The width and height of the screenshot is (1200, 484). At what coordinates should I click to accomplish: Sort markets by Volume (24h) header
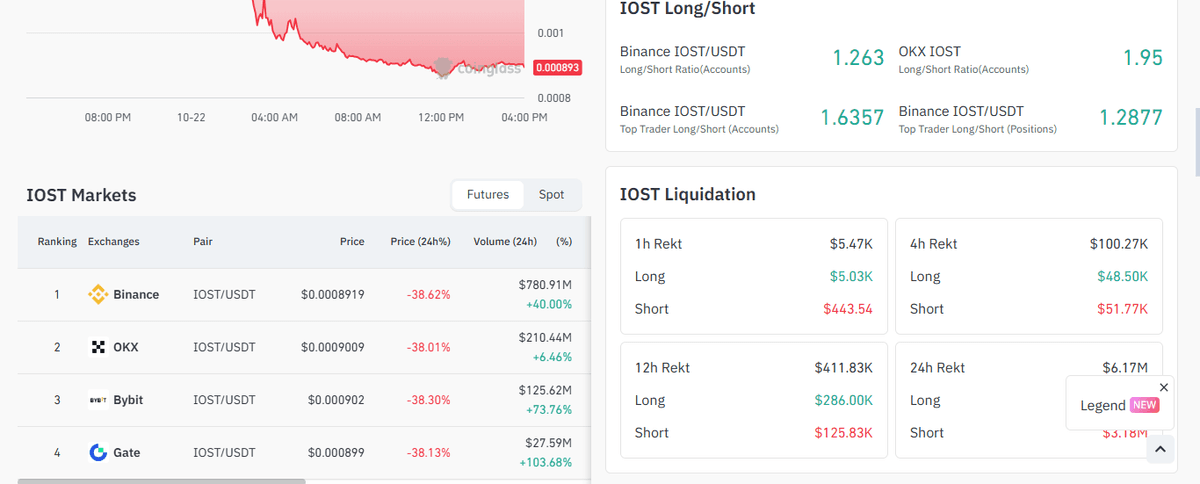click(505, 242)
